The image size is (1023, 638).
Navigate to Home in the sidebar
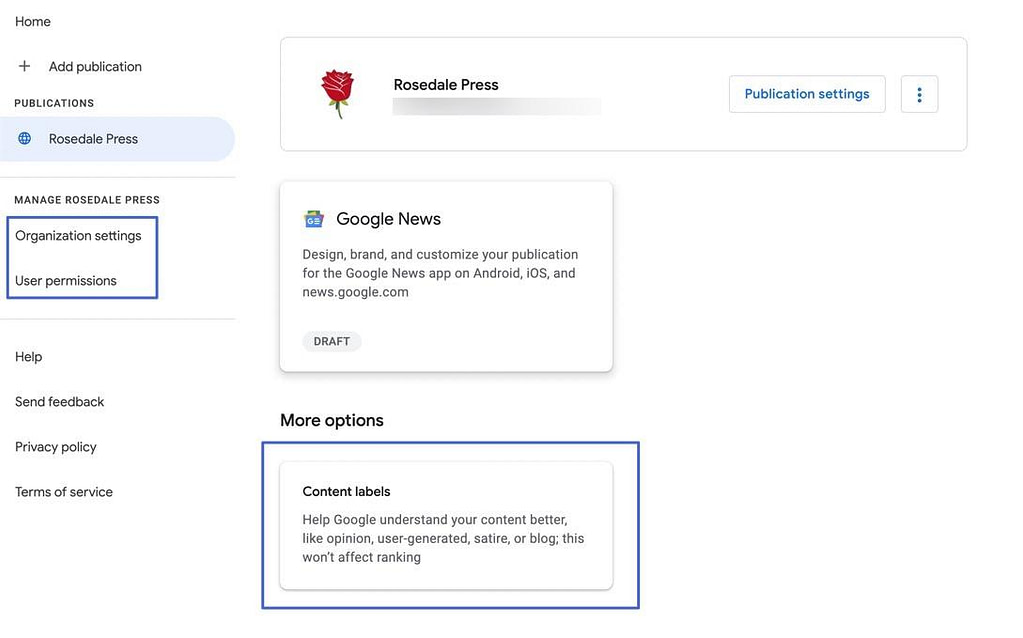(x=32, y=21)
